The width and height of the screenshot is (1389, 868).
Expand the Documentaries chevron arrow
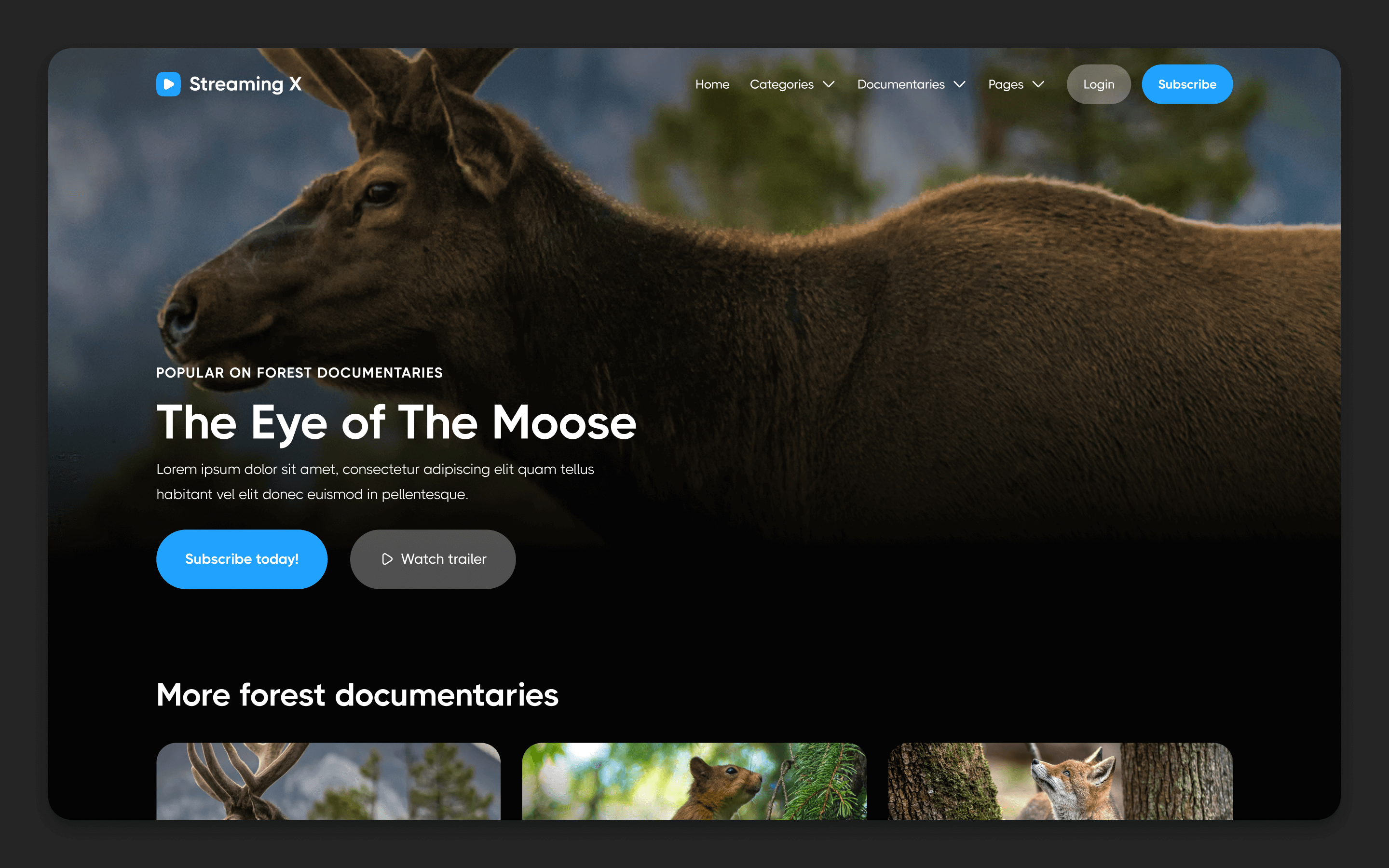(959, 84)
